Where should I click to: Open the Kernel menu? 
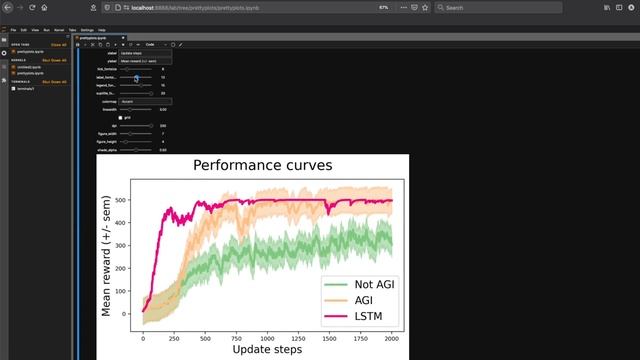(x=59, y=30)
